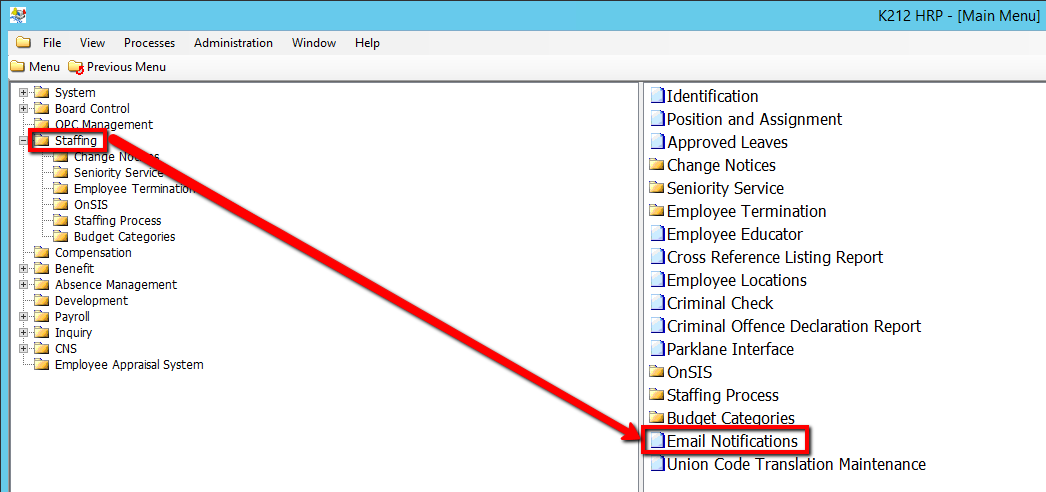1046x492 pixels.
Task: Collapse the Staffing tree node
Action: click(x=23, y=141)
